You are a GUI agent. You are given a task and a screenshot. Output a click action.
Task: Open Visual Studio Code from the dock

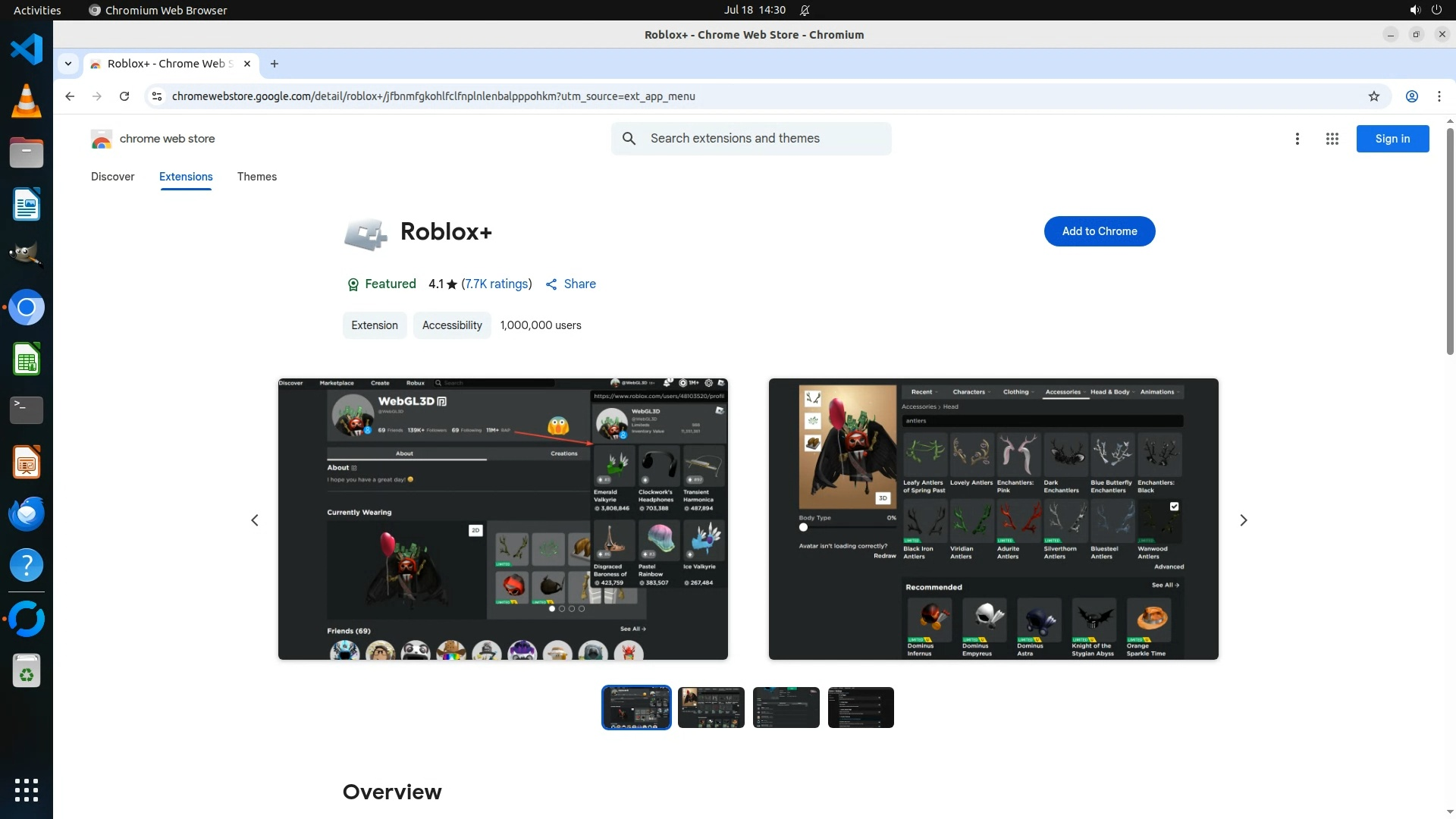tap(27, 50)
